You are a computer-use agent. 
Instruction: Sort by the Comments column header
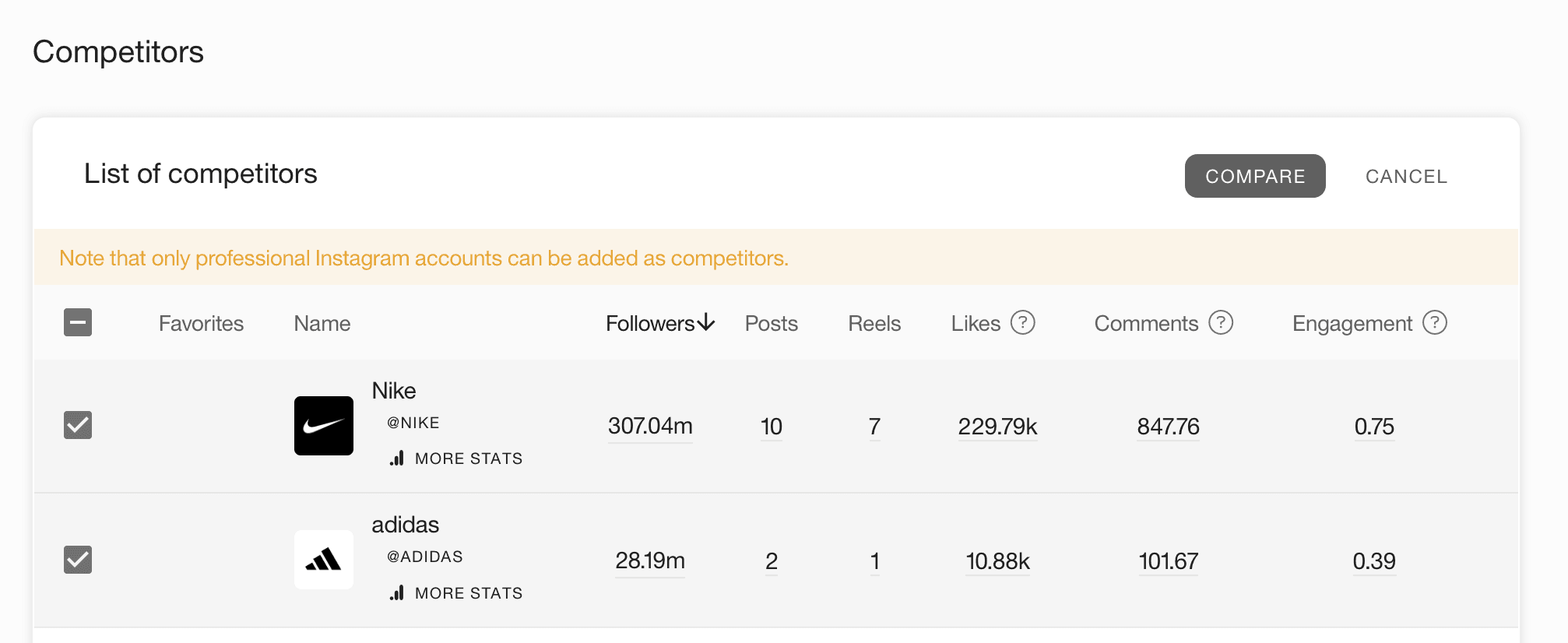(1146, 324)
